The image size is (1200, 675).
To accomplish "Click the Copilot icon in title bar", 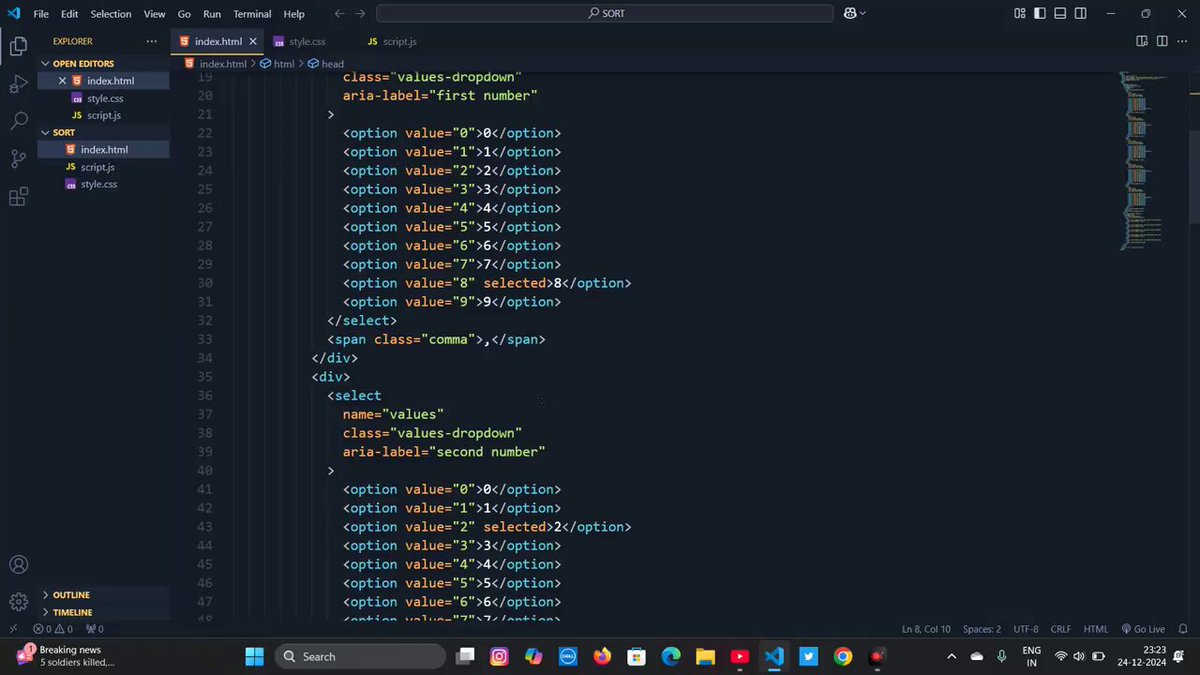I will [850, 13].
